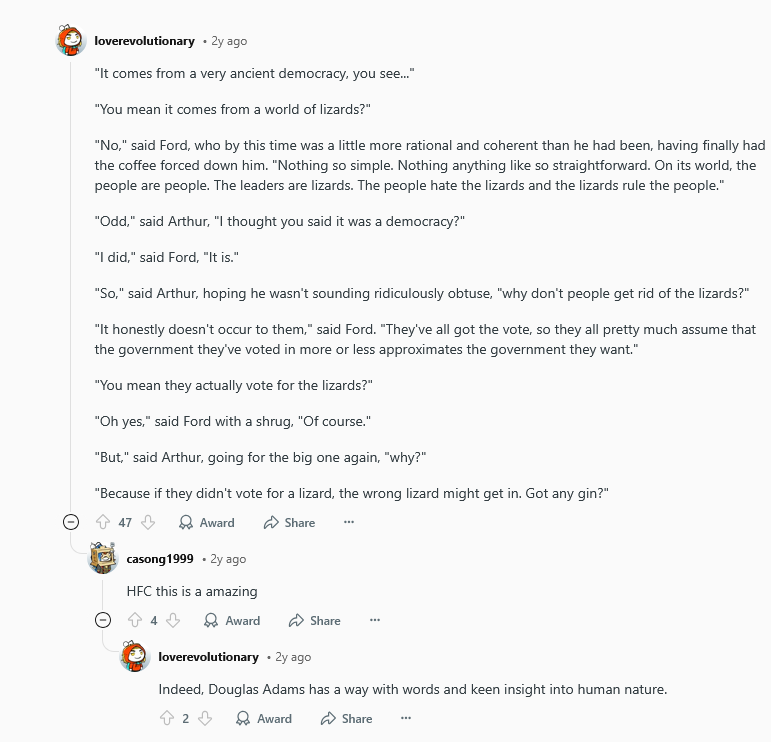
Task: Downvote the Douglas Adams reply
Action: tap(205, 718)
